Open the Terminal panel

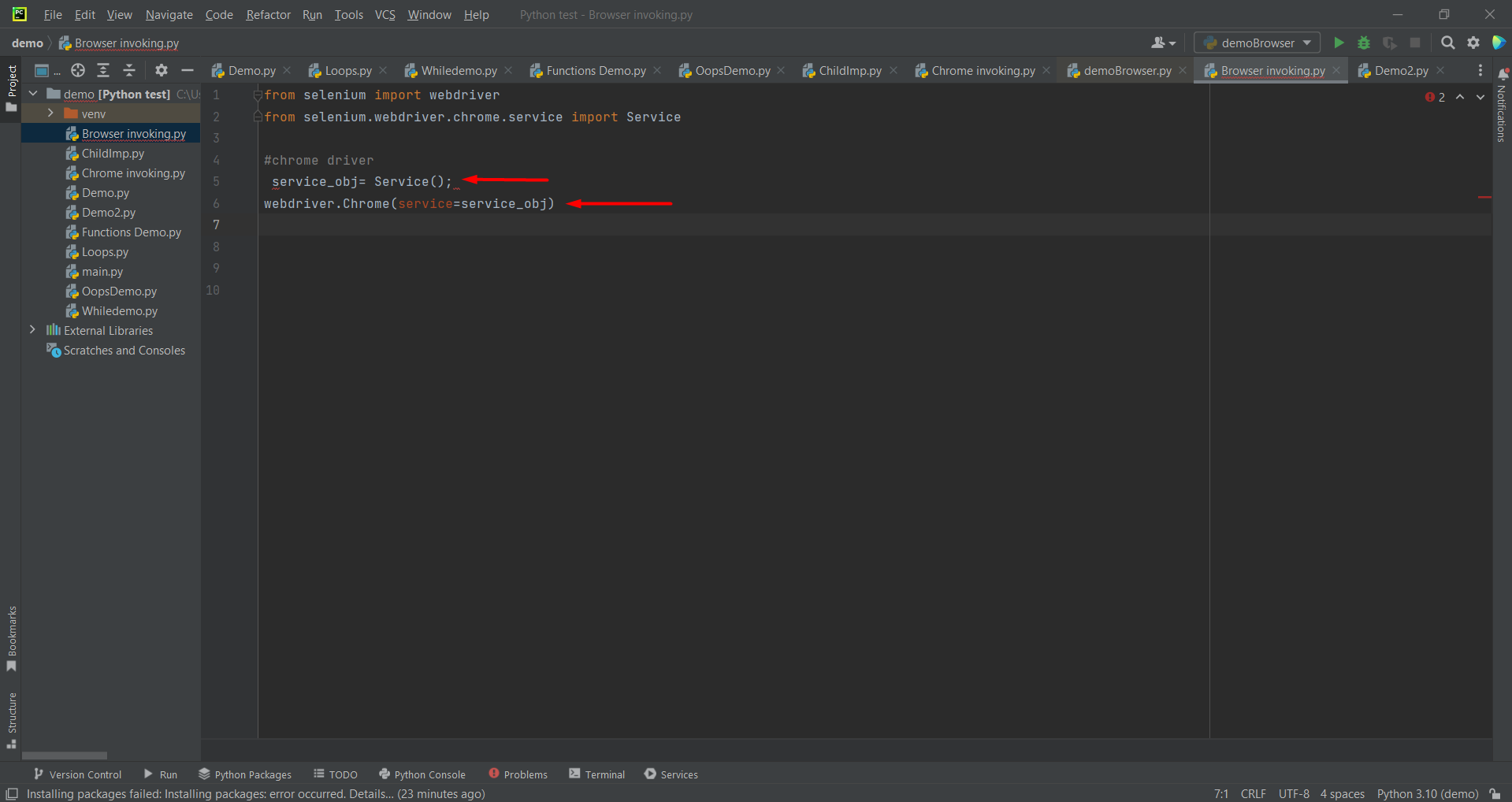tap(596, 774)
